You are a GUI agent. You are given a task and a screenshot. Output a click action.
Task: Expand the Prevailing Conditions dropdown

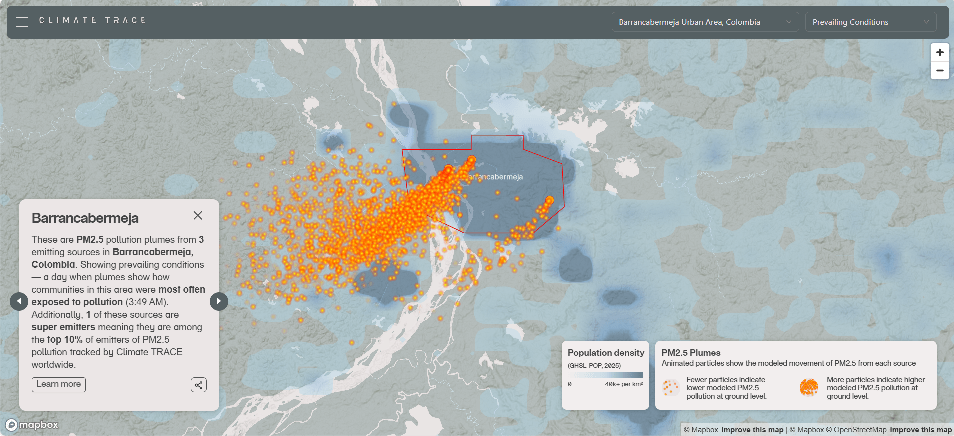click(870, 22)
